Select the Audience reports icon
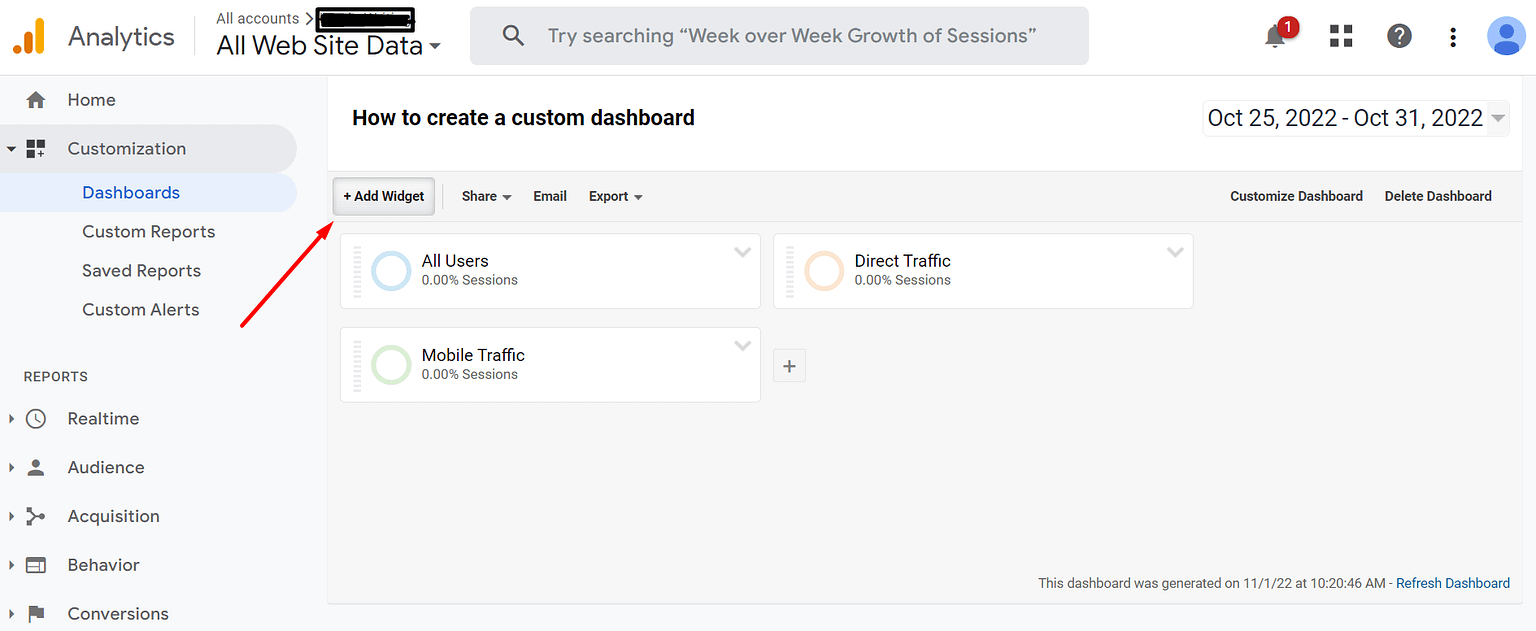The height and width of the screenshot is (631, 1536). point(36,467)
